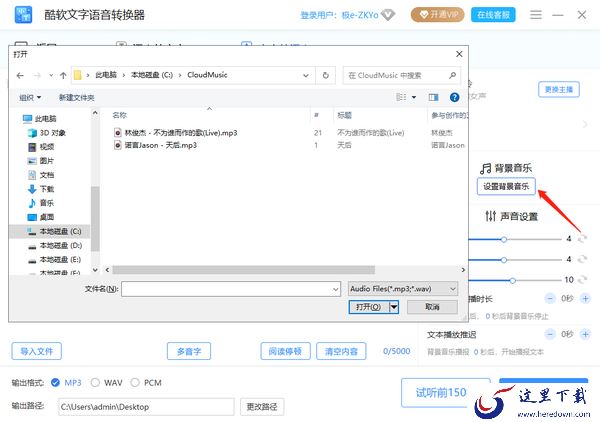Screen dimensions: 600x422
Task: Expand the 打开 button split arrow
Action: [x=394, y=307]
